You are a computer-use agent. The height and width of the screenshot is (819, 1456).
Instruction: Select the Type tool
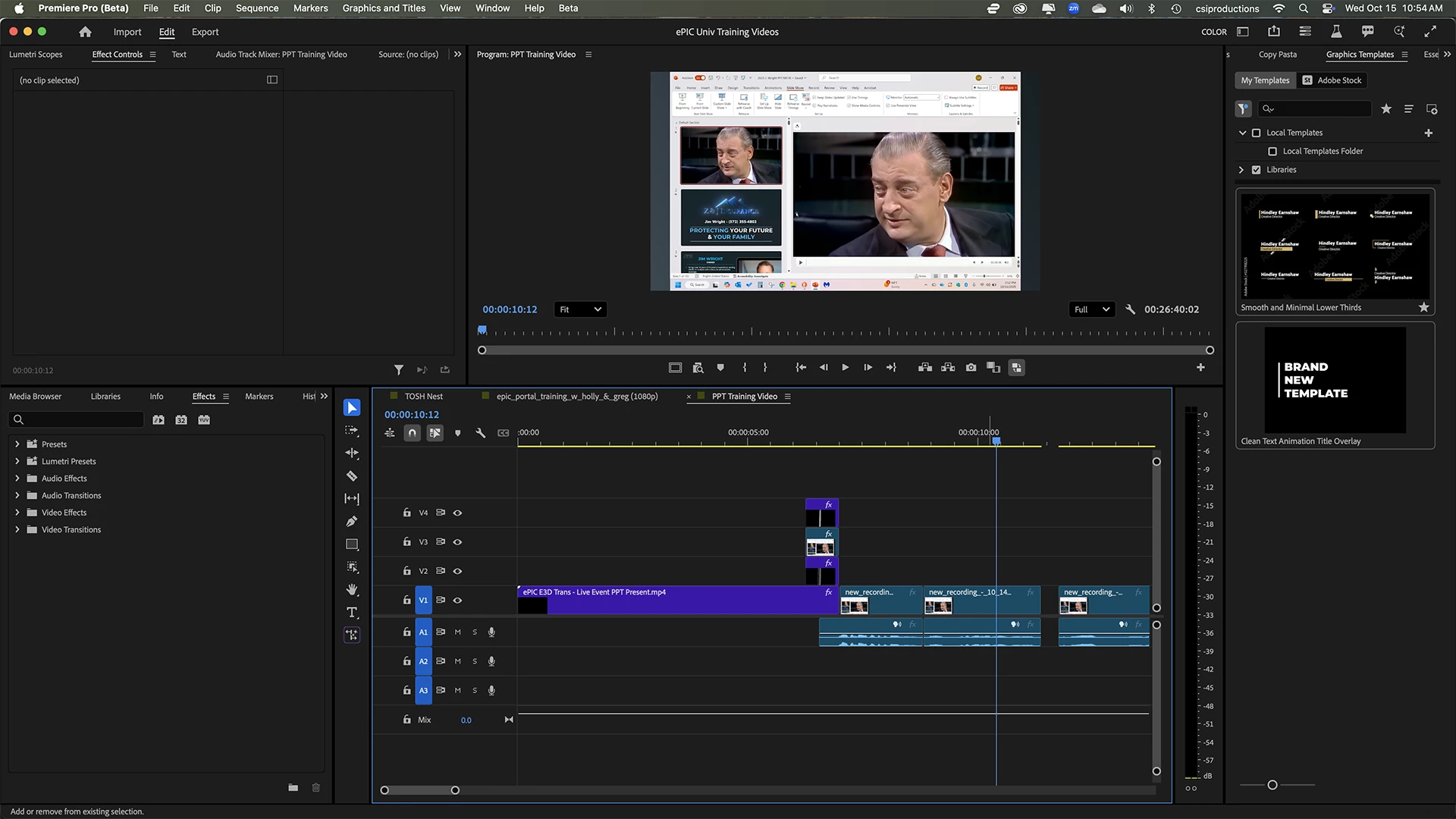pyautogui.click(x=352, y=613)
